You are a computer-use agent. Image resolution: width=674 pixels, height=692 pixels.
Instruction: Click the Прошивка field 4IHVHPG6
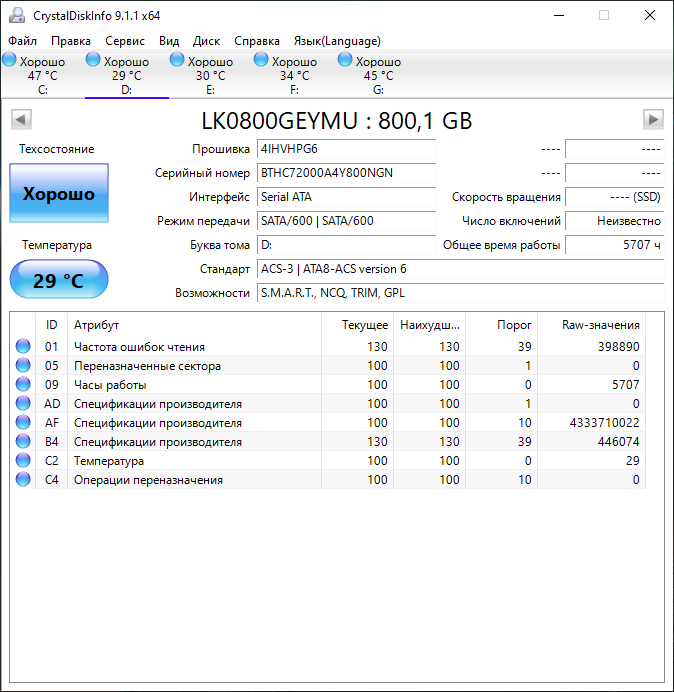point(346,149)
